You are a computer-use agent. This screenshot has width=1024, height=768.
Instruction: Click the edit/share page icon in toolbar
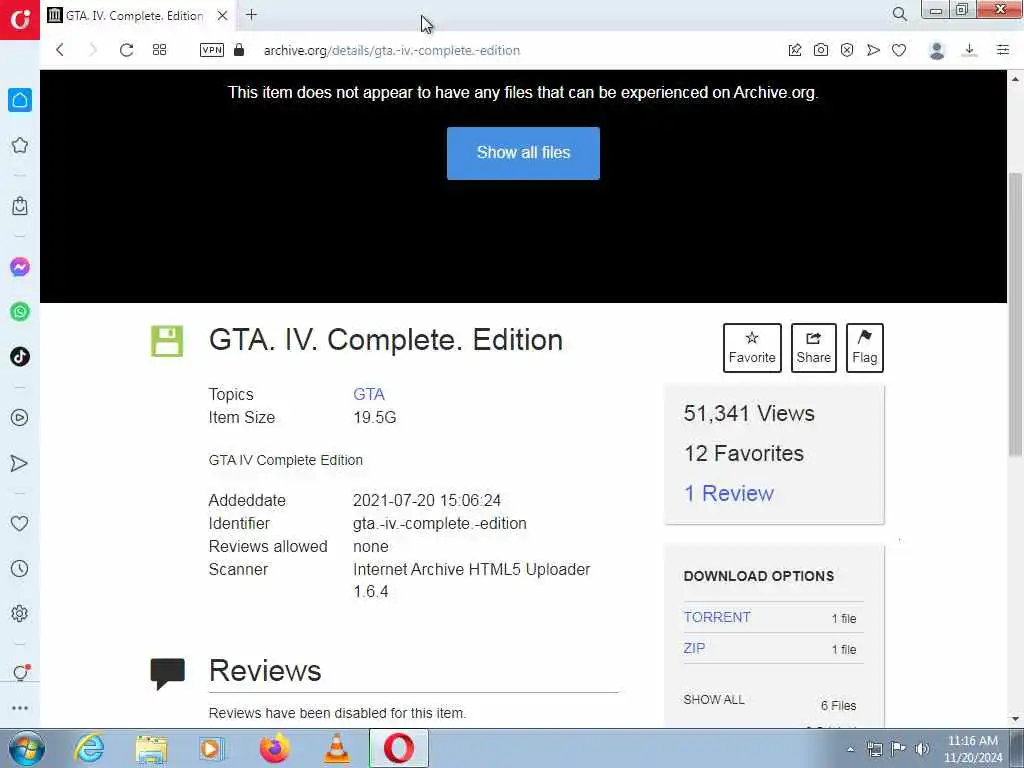click(x=795, y=50)
